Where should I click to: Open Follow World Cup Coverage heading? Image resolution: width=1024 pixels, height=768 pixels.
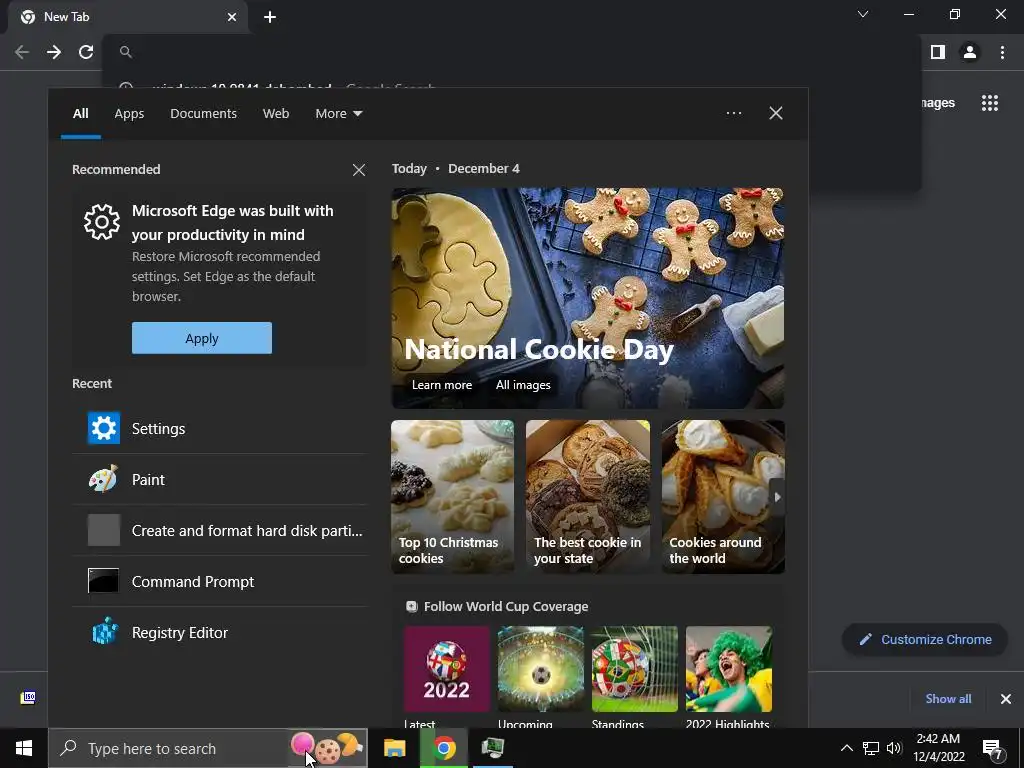[505, 606]
